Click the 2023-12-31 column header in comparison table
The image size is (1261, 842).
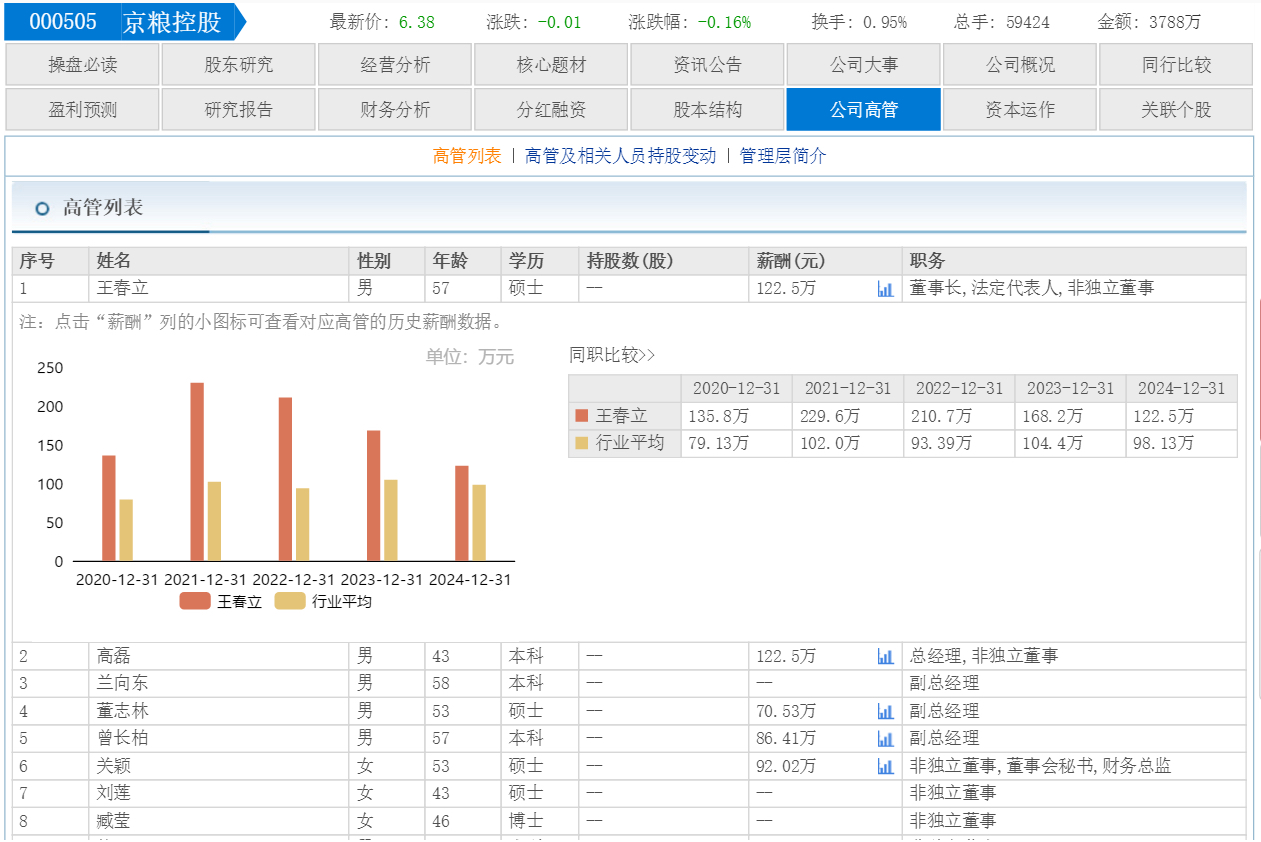(1070, 389)
